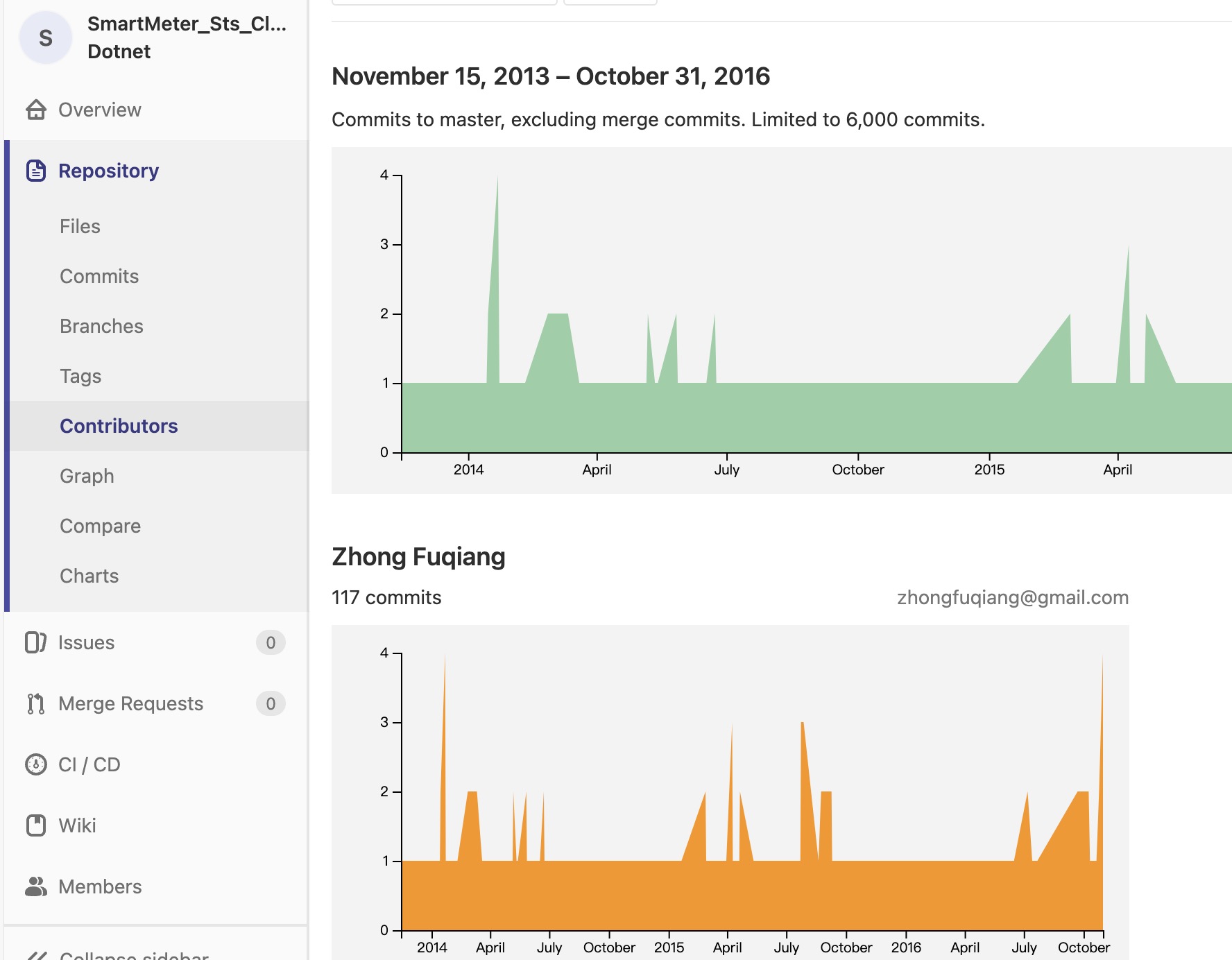The height and width of the screenshot is (960, 1232).
Task: Open Merge Requests section
Action: 131,703
